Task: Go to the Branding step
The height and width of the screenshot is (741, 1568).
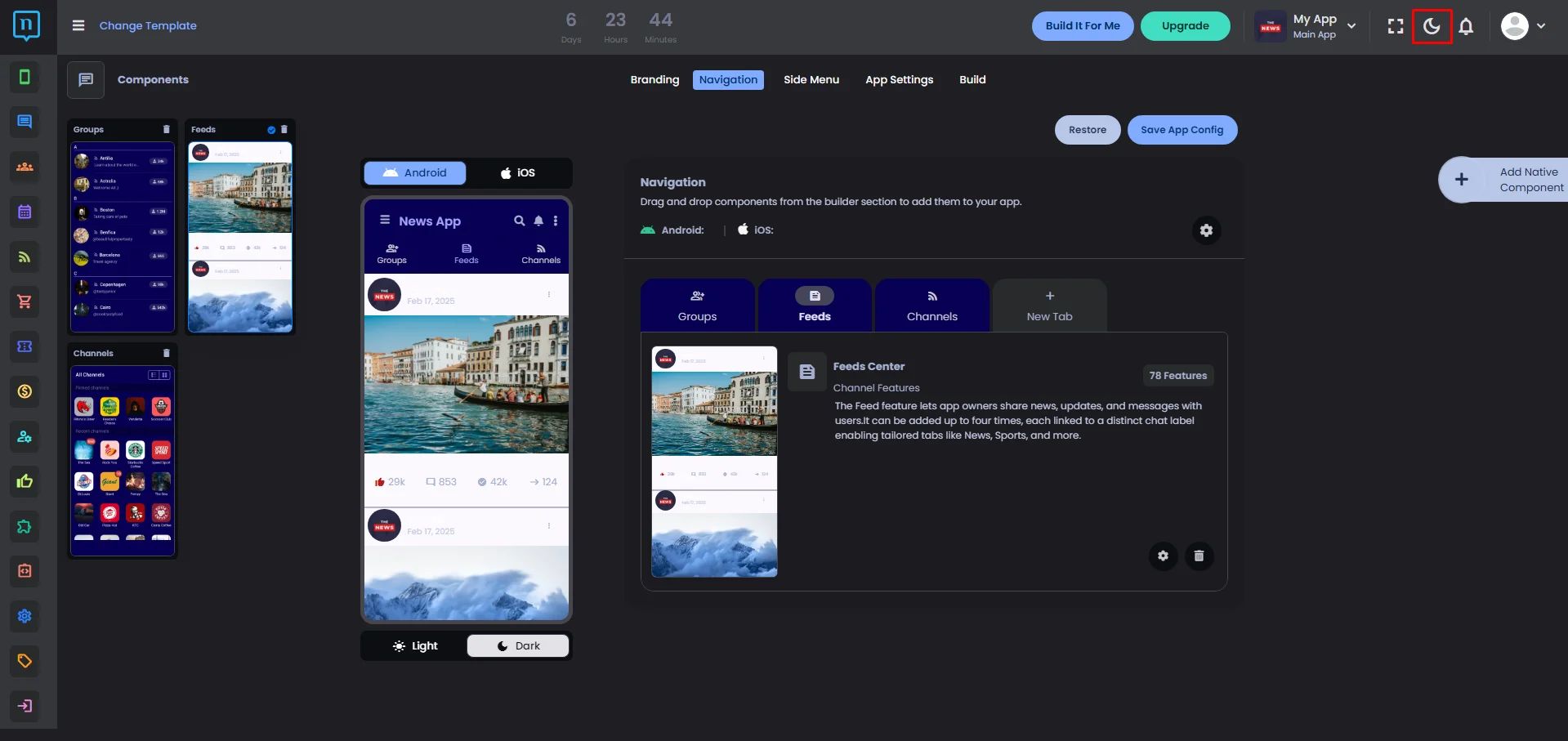Action: point(654,79)
